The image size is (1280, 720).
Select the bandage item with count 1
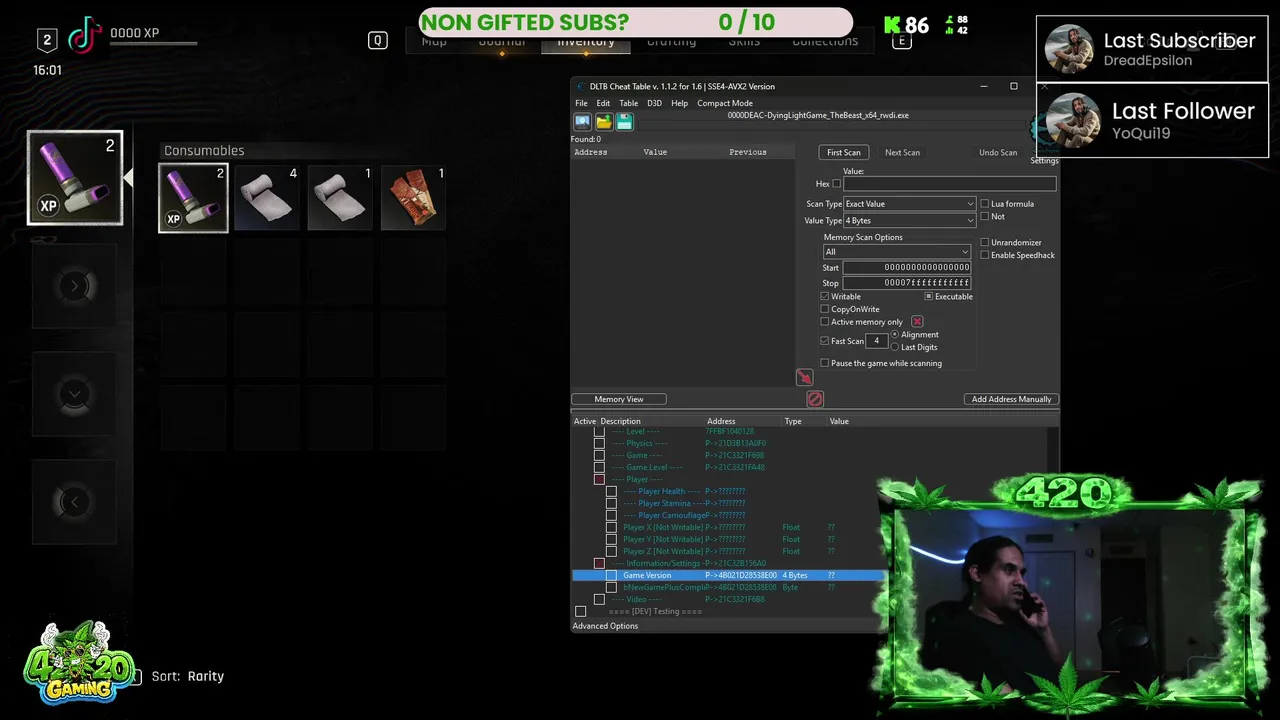[x=340, y=197]
